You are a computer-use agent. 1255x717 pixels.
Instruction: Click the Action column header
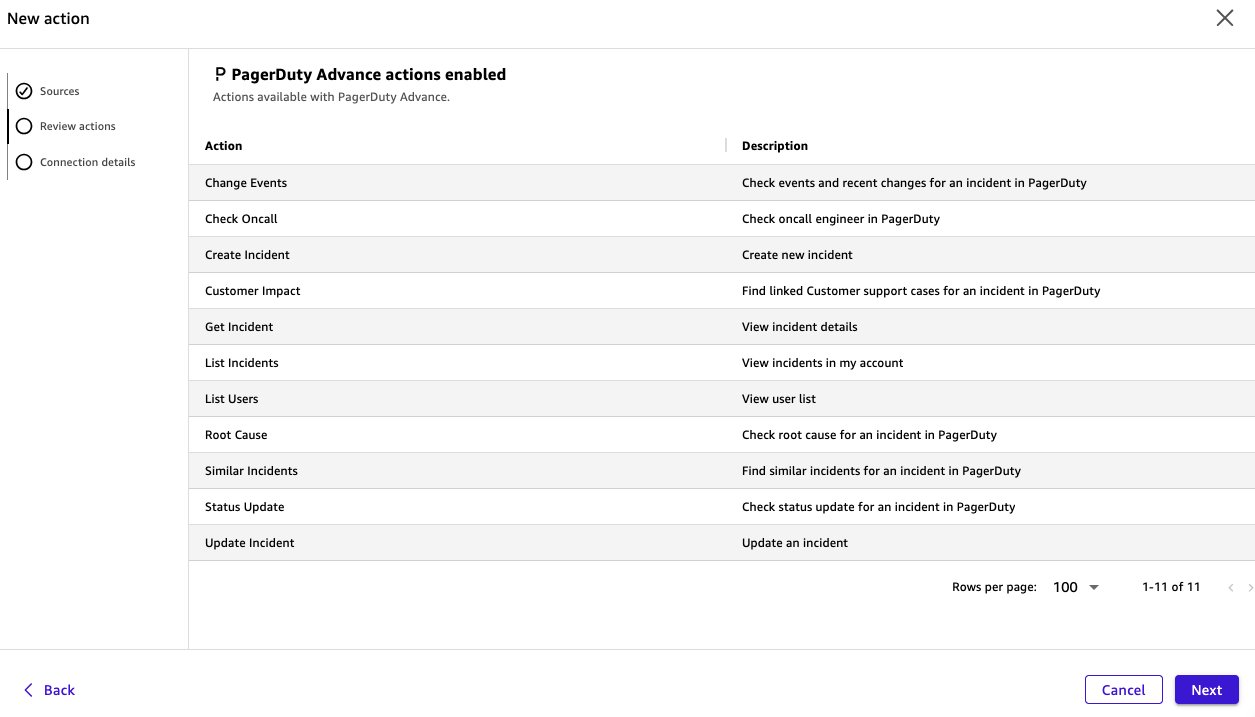pyautogui.click(x=223, y=145)
